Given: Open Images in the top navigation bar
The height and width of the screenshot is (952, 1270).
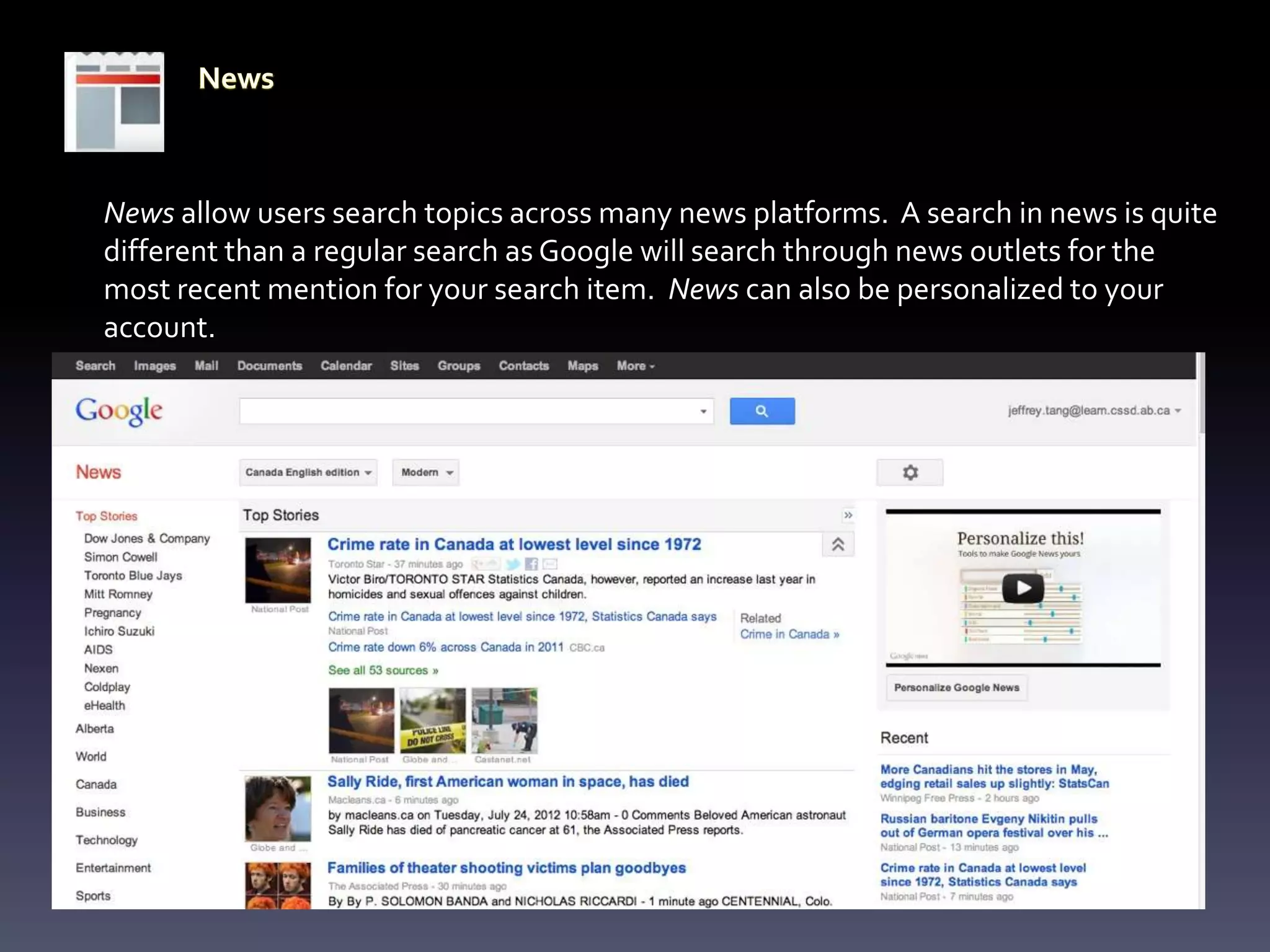Looking at the screenshot, I should (x=154, y=366).
